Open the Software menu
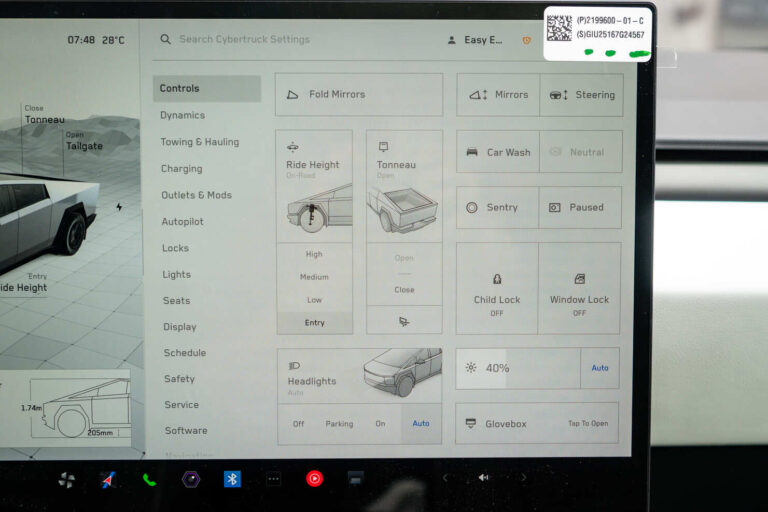Viewport: 768px width, 512px height. pyautogui.click(x=186, y=431)
